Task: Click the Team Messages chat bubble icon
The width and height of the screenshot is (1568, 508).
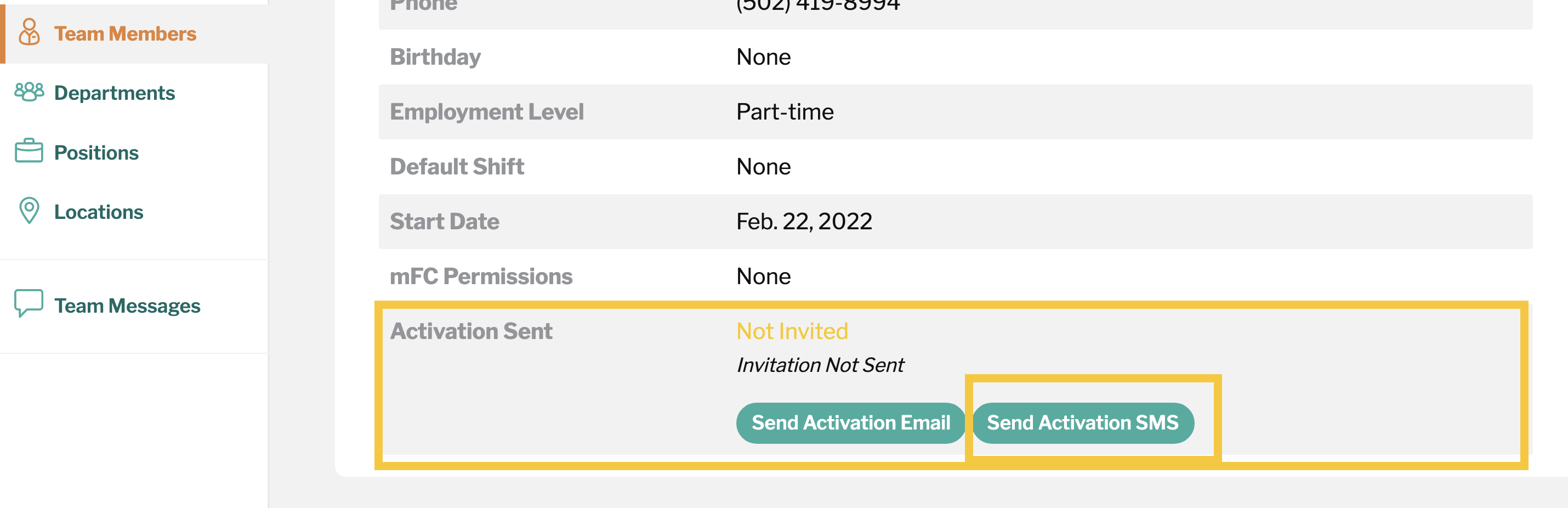Action: [x=29, y=303]
